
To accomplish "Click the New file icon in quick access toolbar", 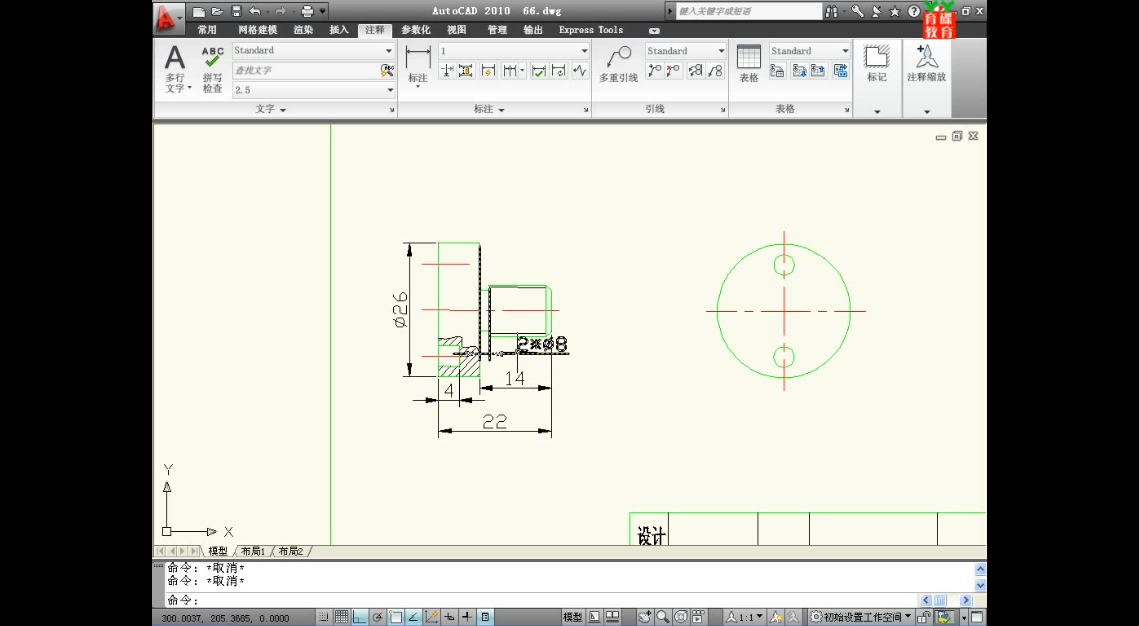I will click(198, 12).
